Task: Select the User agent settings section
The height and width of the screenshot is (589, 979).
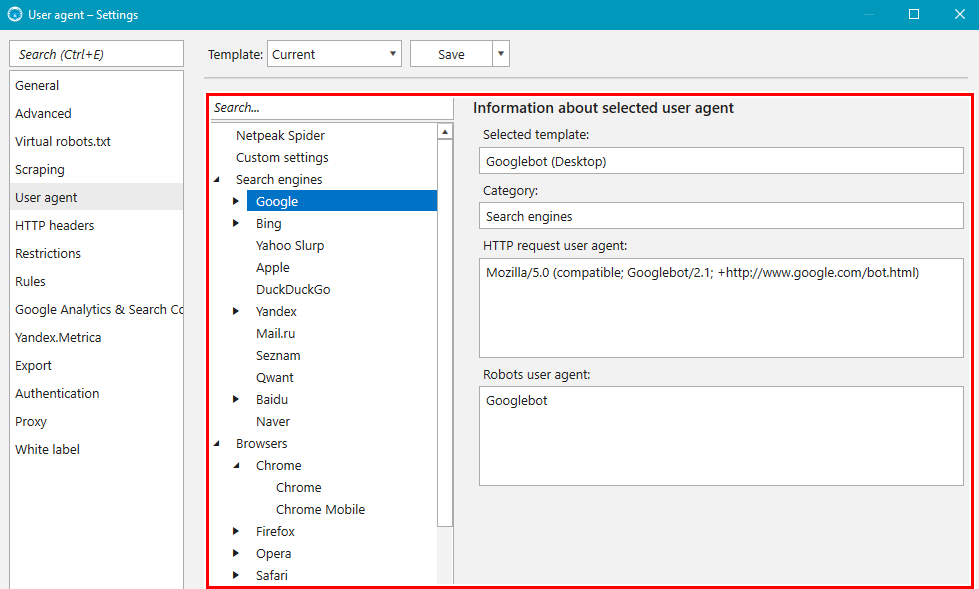Action: click(x=96, y=197)
